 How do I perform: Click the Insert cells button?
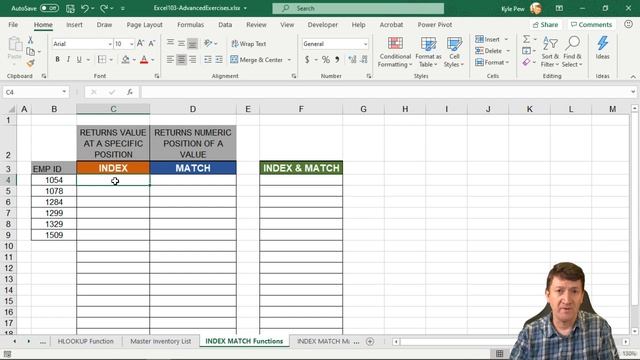(x=488, y=40)
